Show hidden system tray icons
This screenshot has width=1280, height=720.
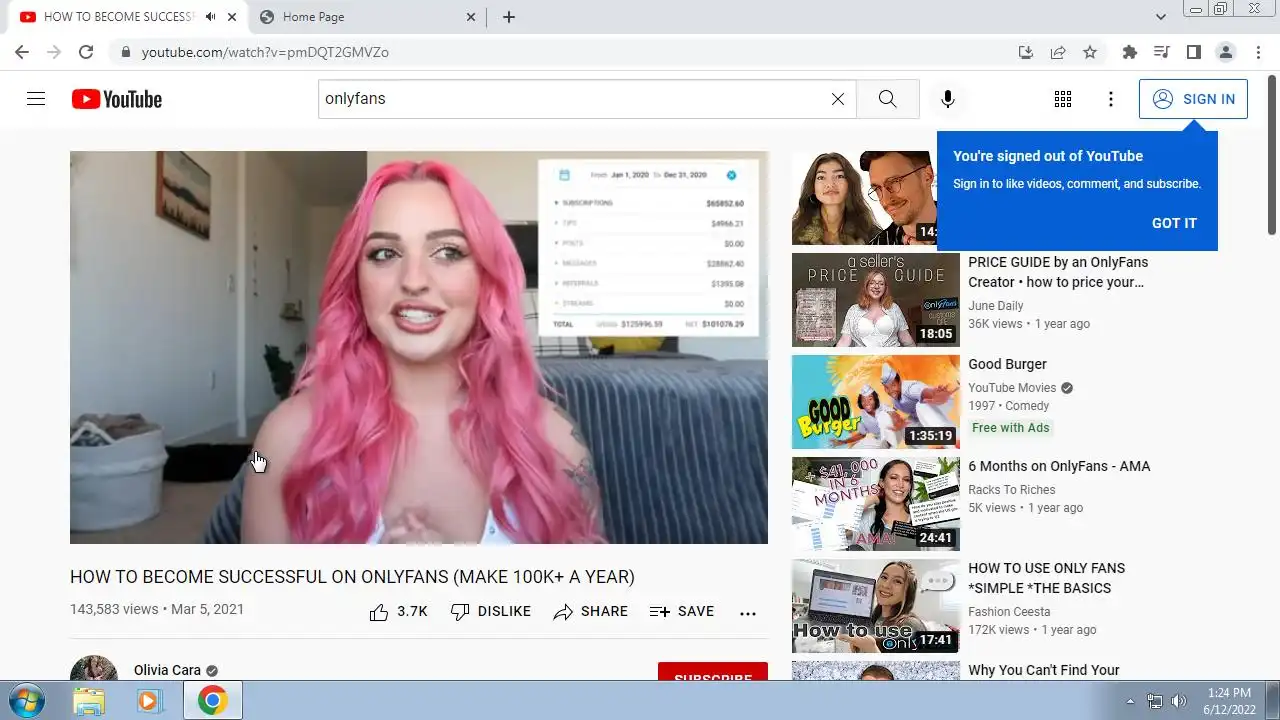pyautogui.click(x=1130, y=701)
